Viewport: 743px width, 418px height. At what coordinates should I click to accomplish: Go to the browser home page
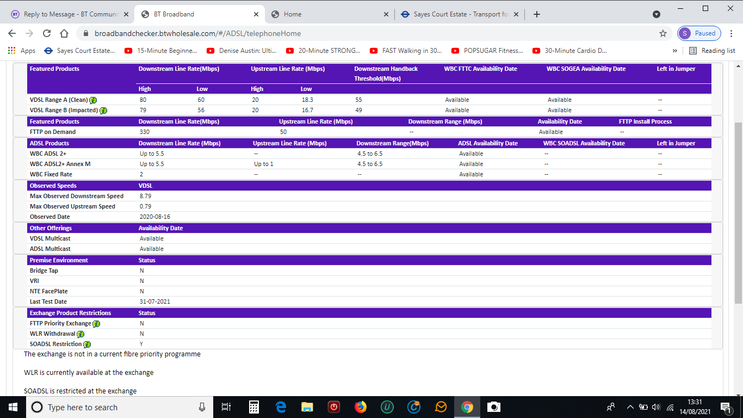(x=64, y=33)
